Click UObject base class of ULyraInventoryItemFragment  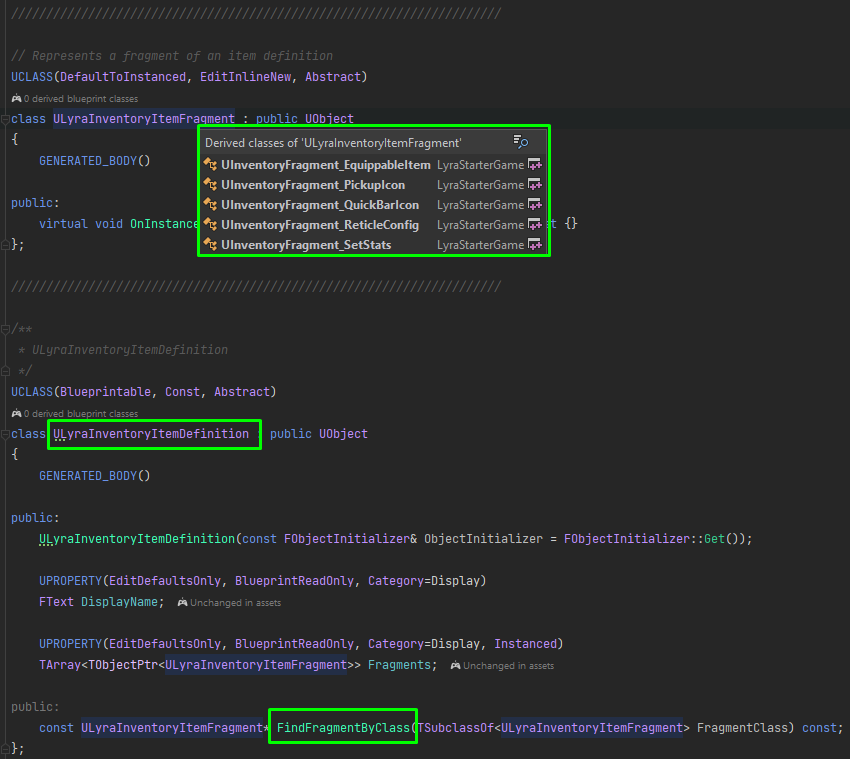[329, 119]
